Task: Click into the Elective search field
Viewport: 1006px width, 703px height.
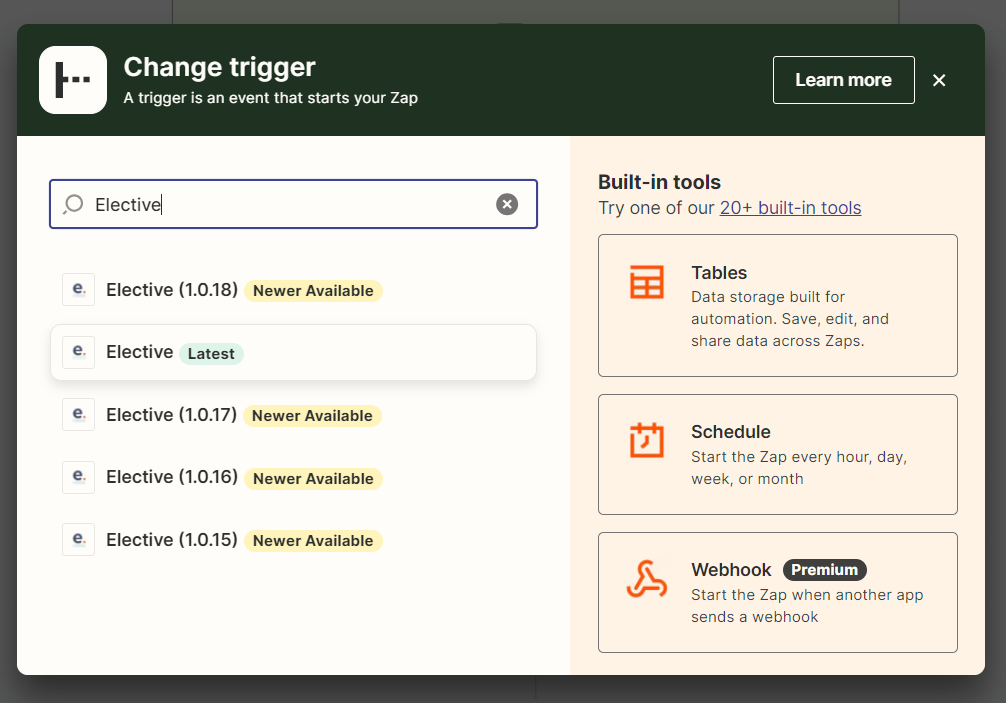Action: click(x=290, y=205)
